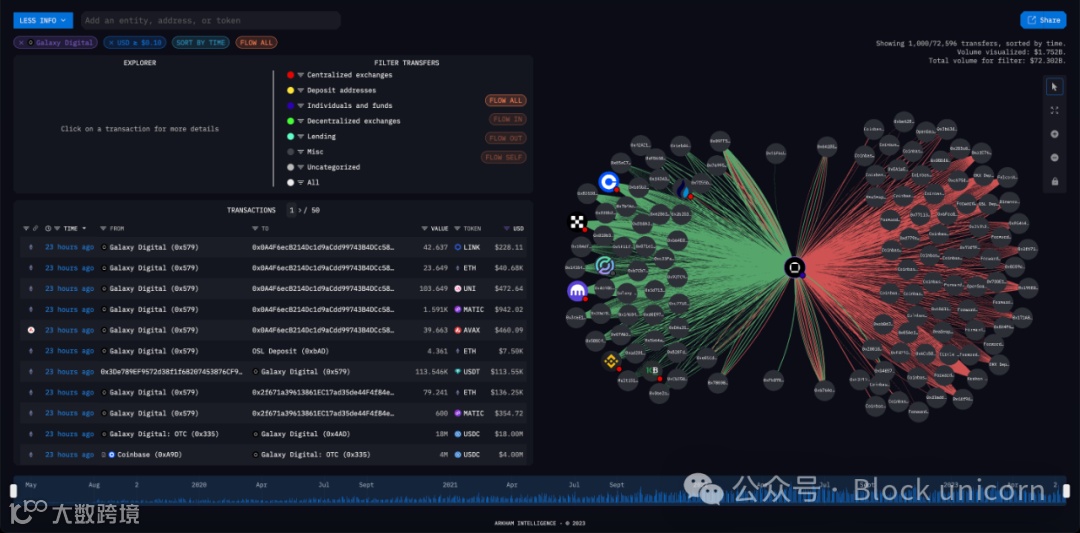The width and height of the screenshot is (1080, 533).
Task: Open the TO column filter
Action: [255, 228]
